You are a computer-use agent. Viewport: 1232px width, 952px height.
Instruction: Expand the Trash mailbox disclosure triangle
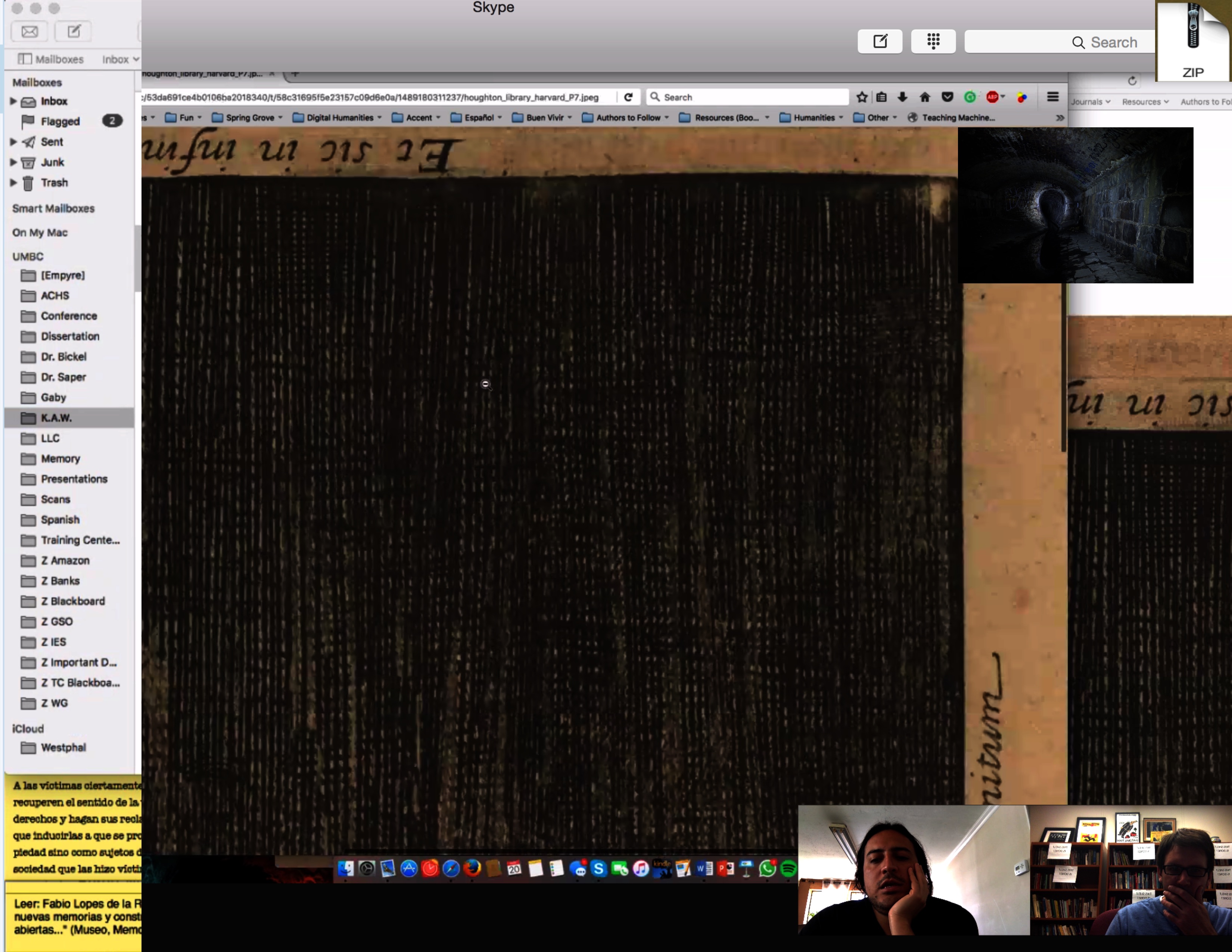pyautogui.click(x=13, y=183)
